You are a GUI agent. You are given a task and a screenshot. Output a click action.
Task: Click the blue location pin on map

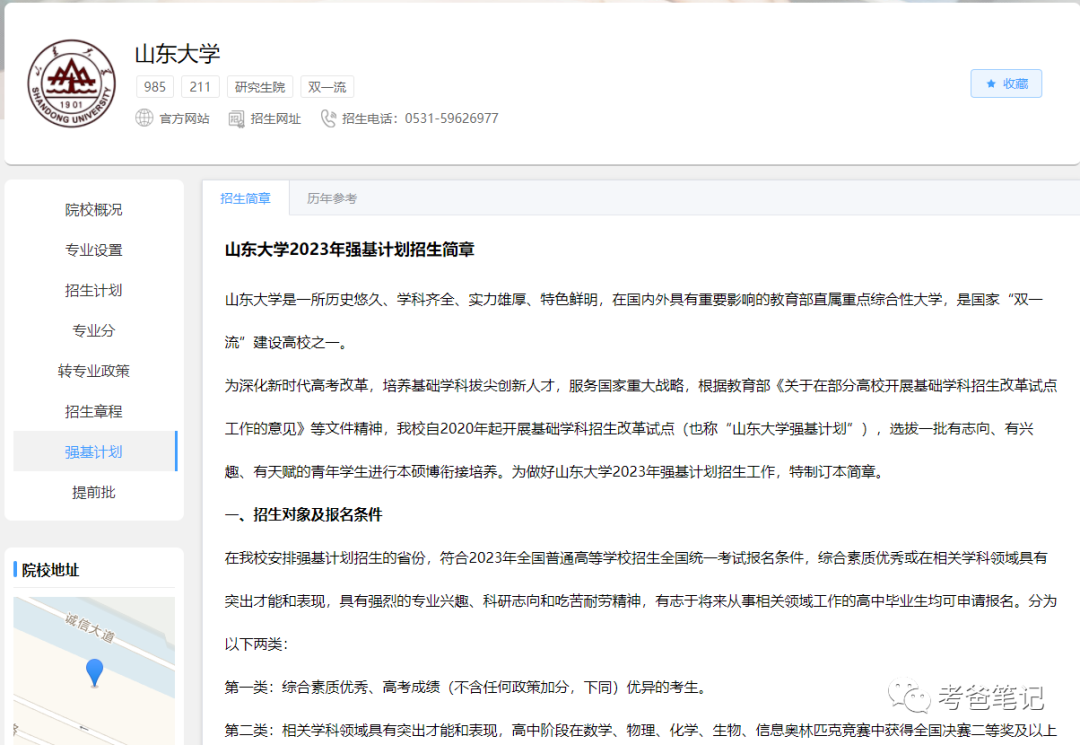[94, 672]
